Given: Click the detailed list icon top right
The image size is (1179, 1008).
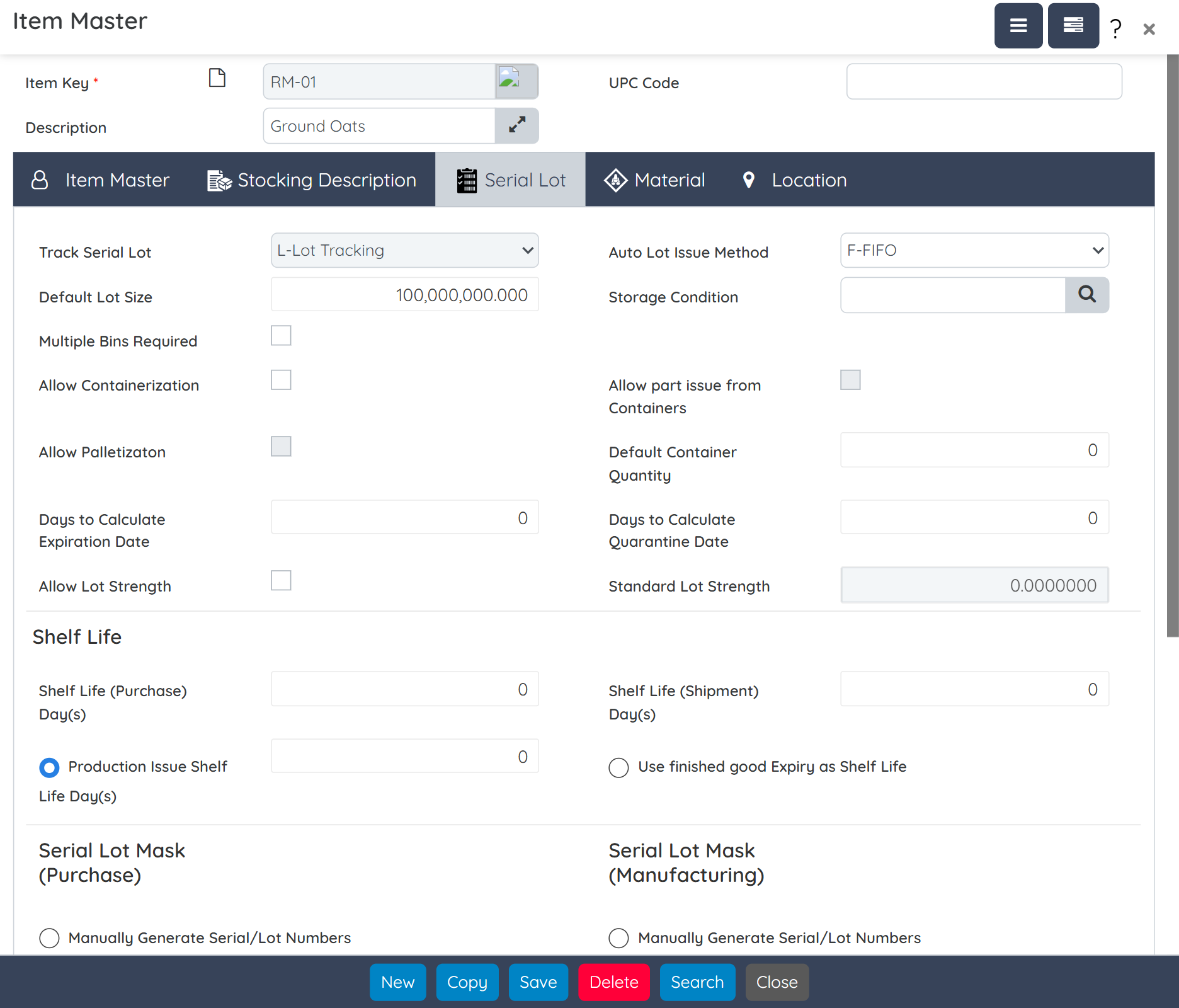Looking at the screenshot, I should (1073, 26).
